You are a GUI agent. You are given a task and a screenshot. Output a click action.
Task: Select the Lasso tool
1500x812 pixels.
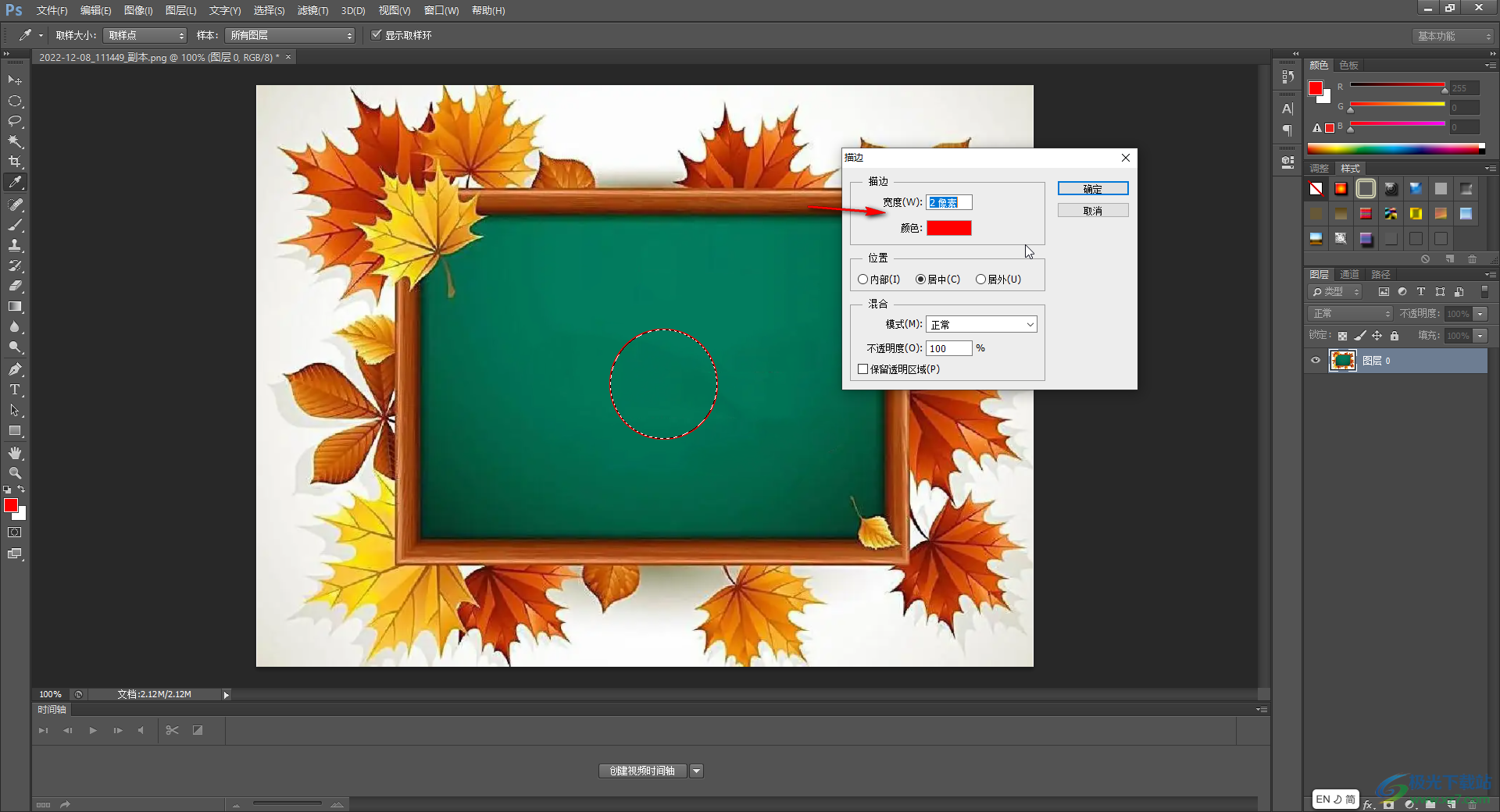click(15, 121)
